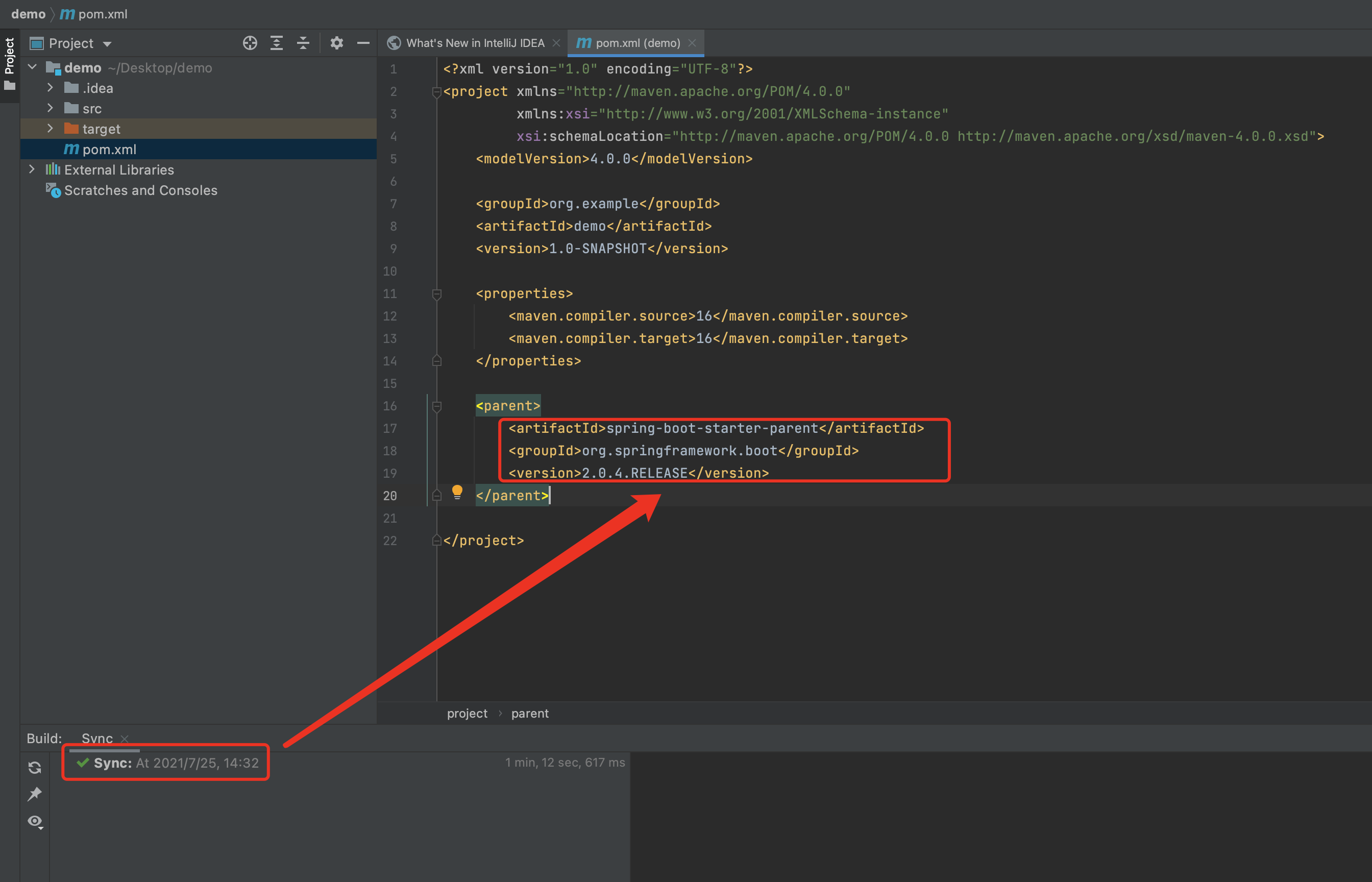Close the pom.xml (demo) editor tab

coord(692,43)
